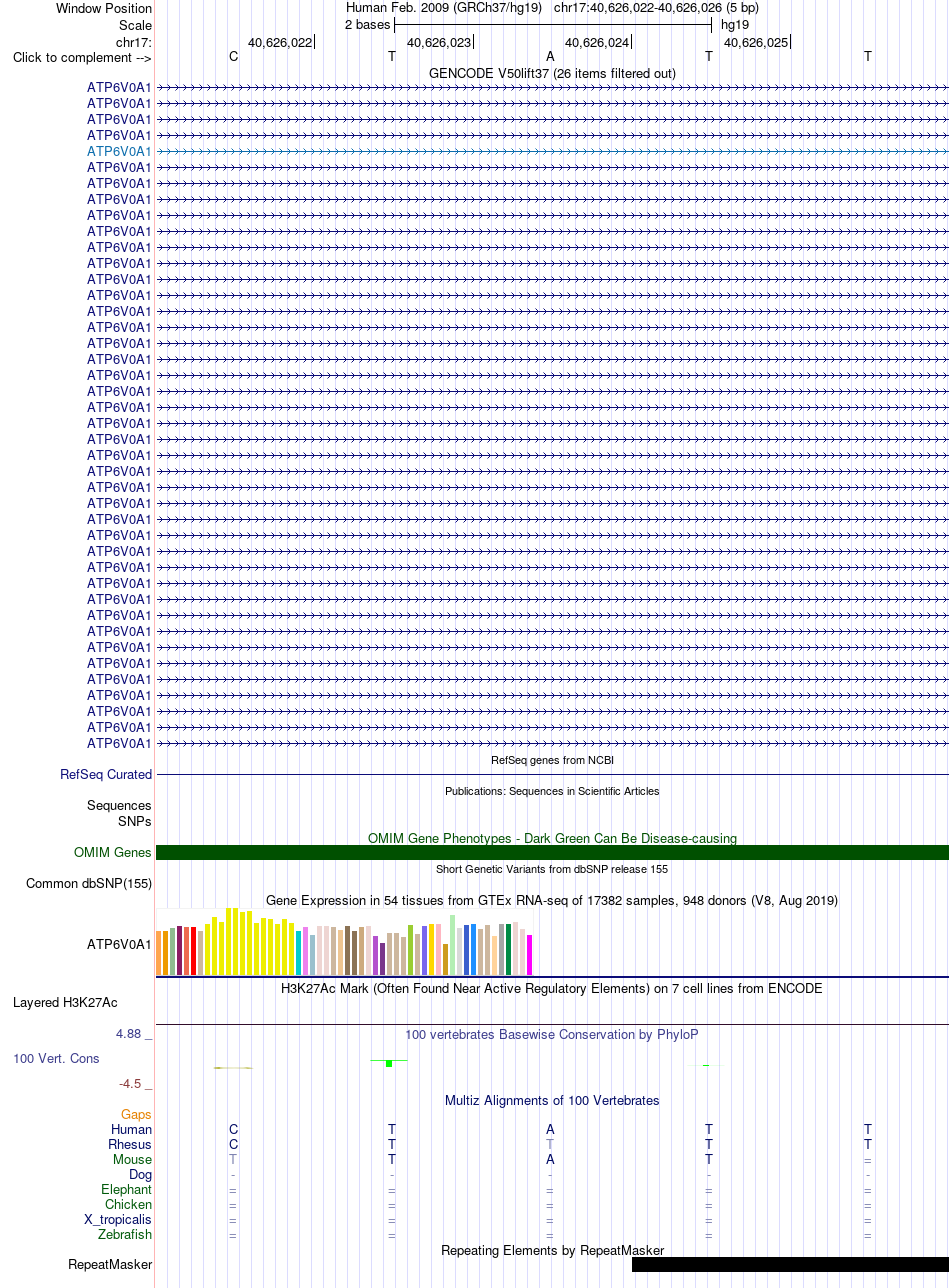Open the Common dbSNP(155) track label
The height and width of the screenshot is (1288, 950).
(89, 884)
